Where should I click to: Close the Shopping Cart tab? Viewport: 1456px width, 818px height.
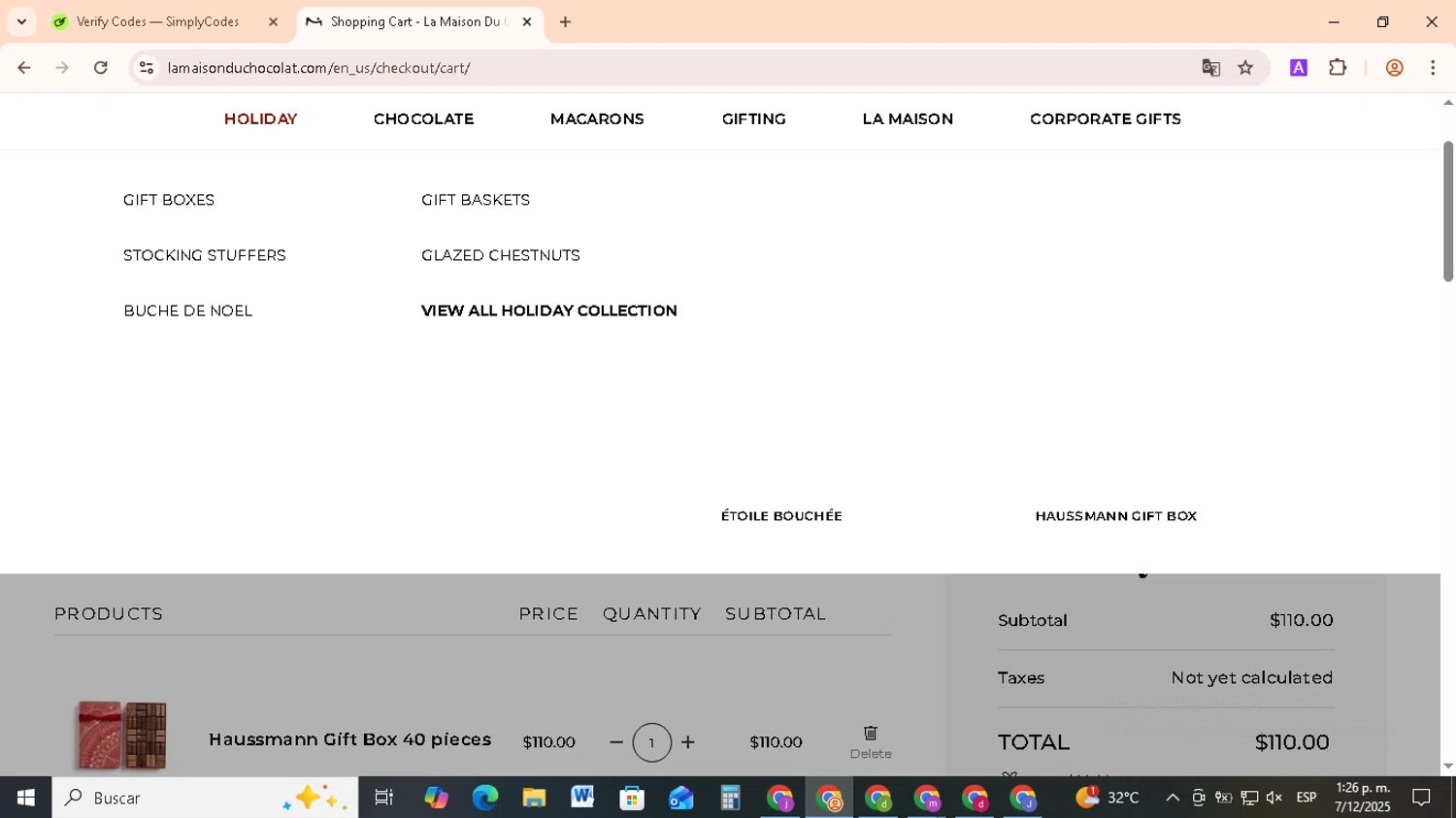click(x=527, y=21)
